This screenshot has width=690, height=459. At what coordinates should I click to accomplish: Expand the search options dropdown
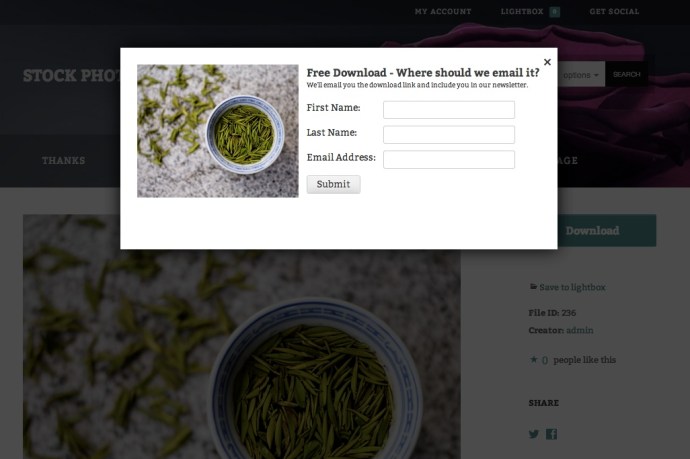(581, 75)
